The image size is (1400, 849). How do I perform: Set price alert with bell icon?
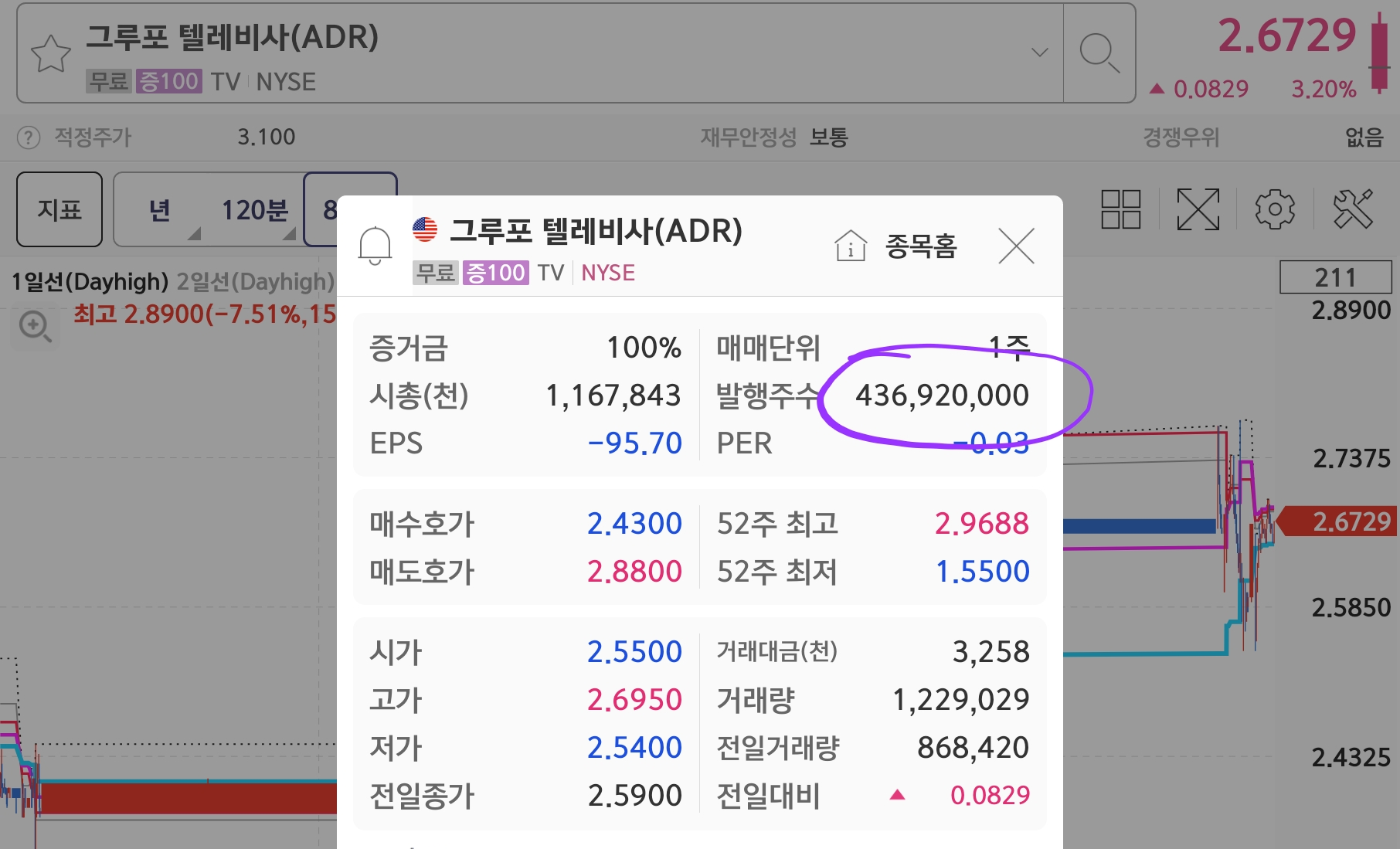[375, 246]
